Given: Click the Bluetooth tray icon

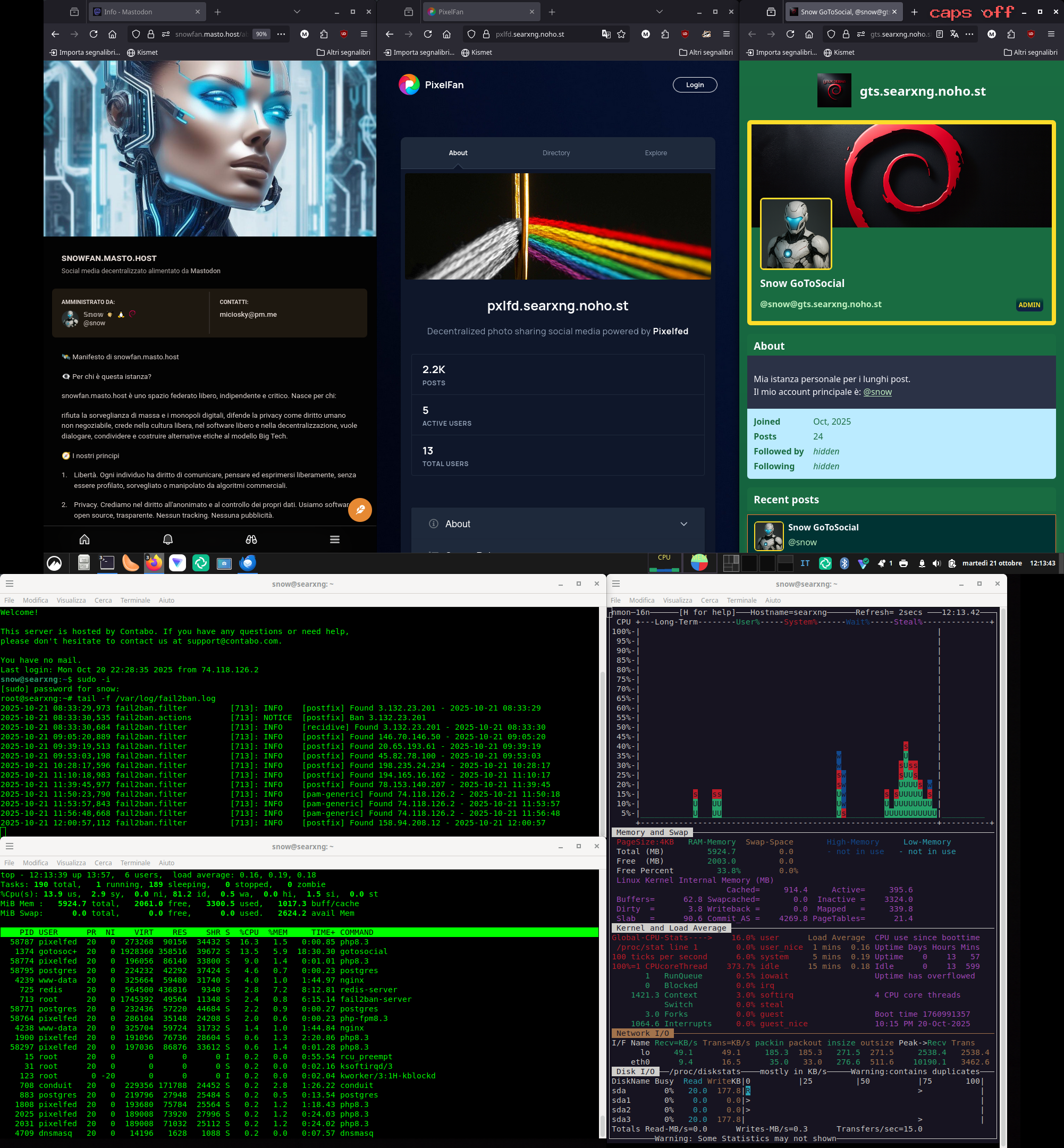Looking at the screenshot, I should click(x=844, y=564).
